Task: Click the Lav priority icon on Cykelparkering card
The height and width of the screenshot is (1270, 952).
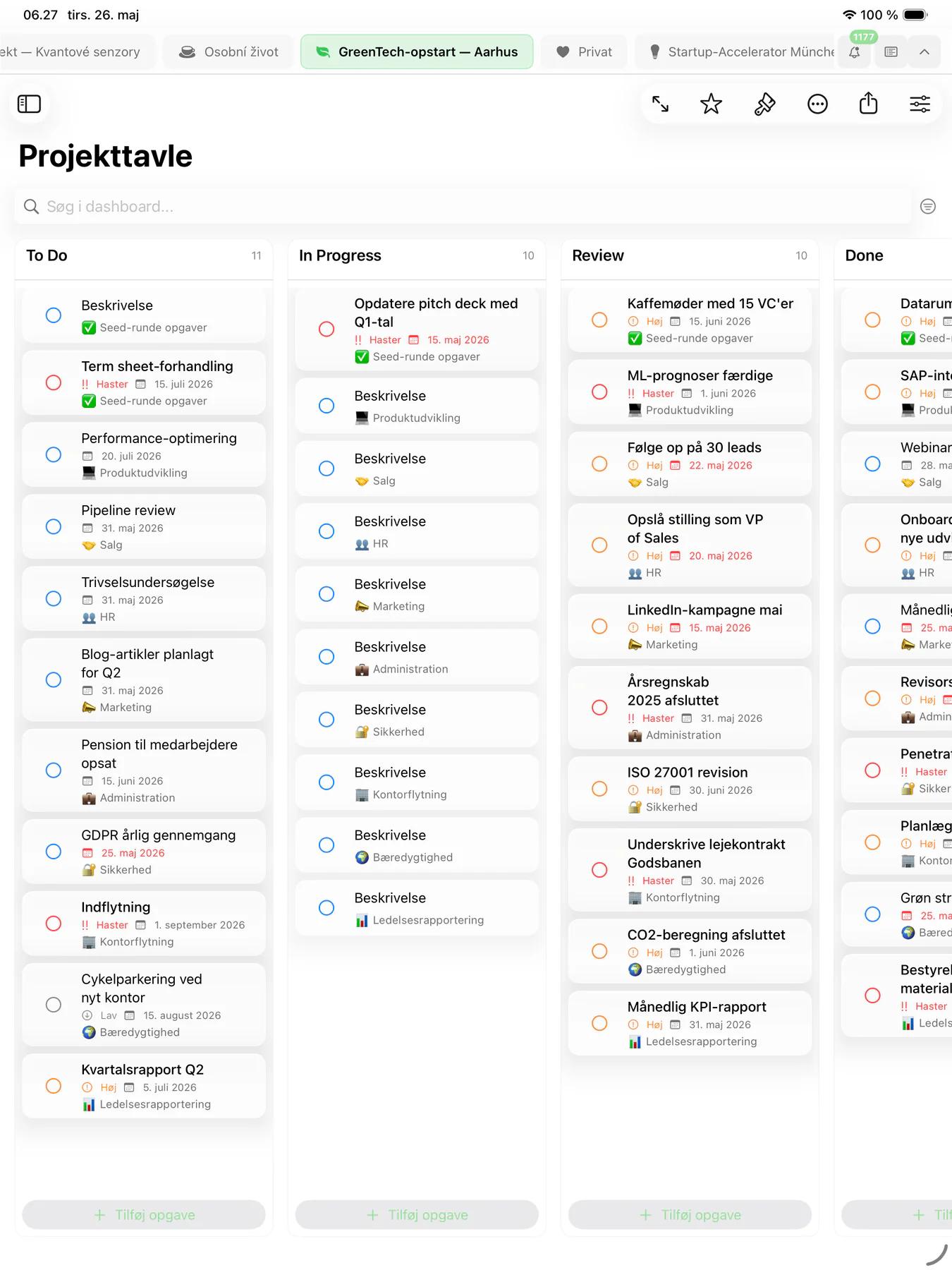Action: 87,1015
